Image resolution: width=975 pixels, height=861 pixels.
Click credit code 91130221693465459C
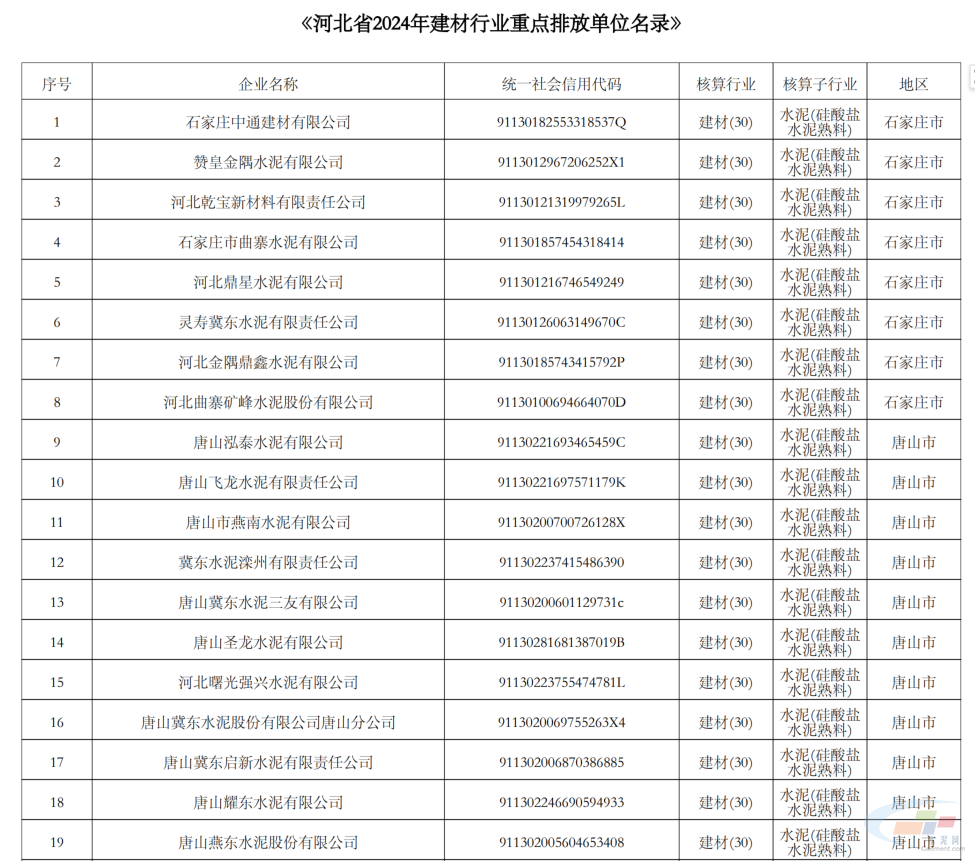click(x=561, y=443)
